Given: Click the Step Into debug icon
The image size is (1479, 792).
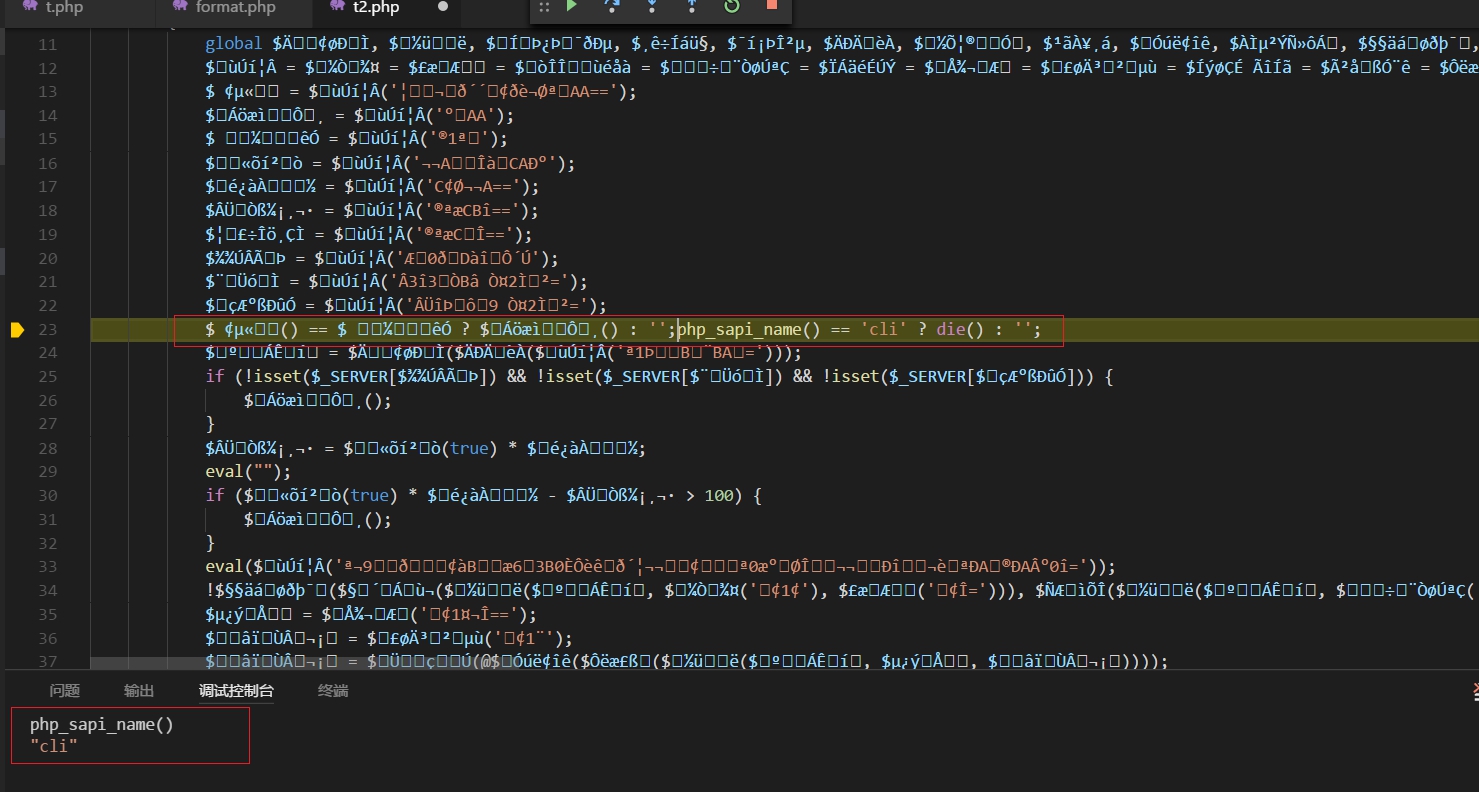Looking at the screenshot, I should 652,6.
